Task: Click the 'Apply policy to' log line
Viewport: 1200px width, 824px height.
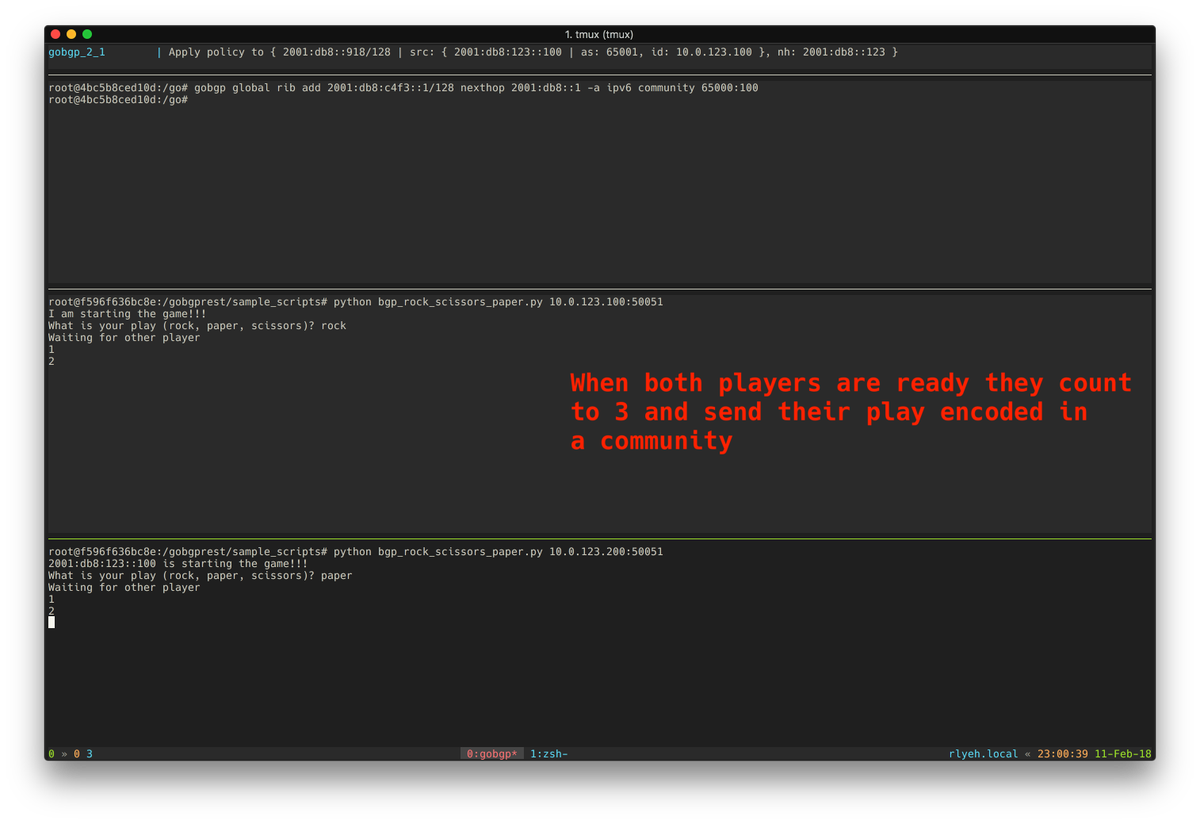Action: (x=533, y=52)
